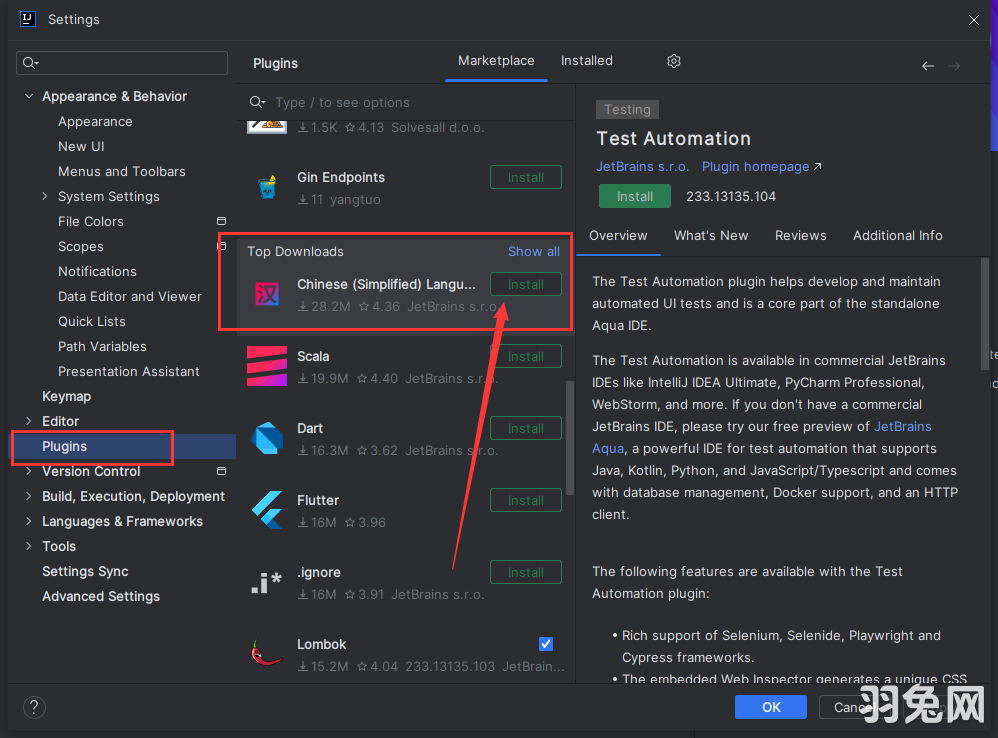Click the plugin search options magnifier icon

[257, 102]
